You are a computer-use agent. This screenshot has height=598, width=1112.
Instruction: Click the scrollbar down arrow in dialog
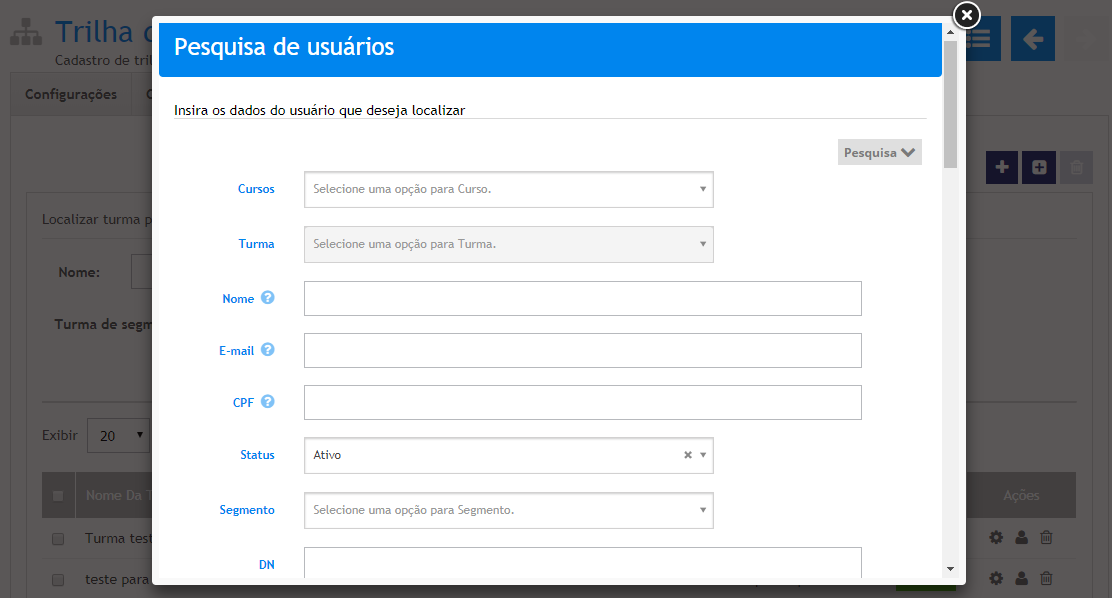[949, 568]
